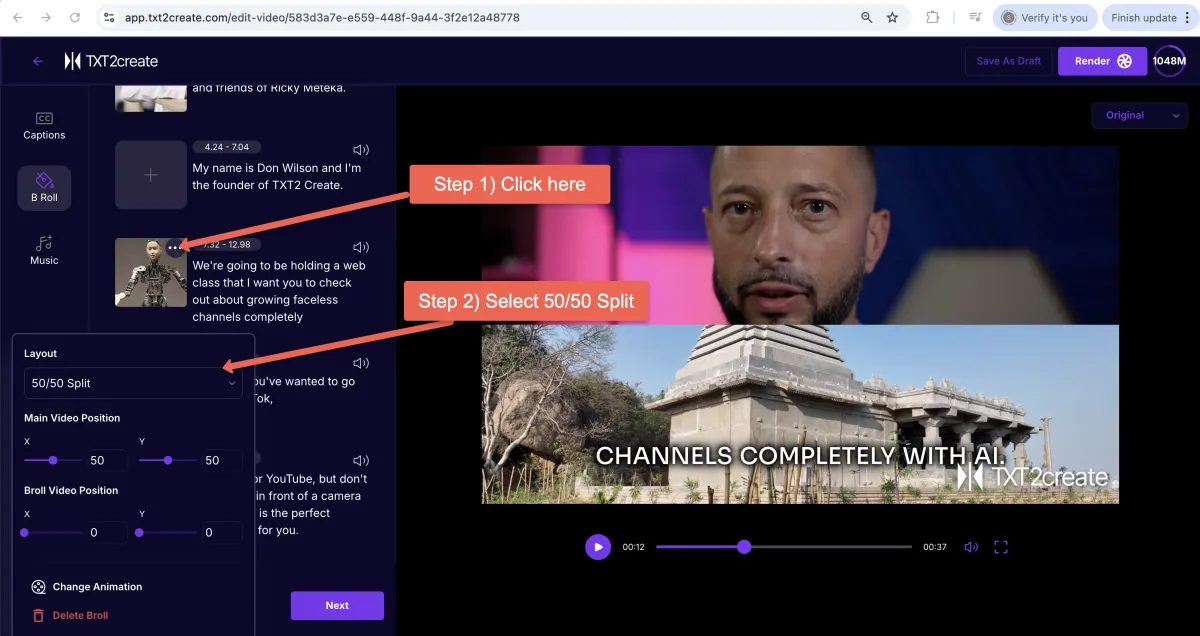Reload the browser page
Image resolution: width=1200 pixels, height=636 pixels.
(75, 18)
